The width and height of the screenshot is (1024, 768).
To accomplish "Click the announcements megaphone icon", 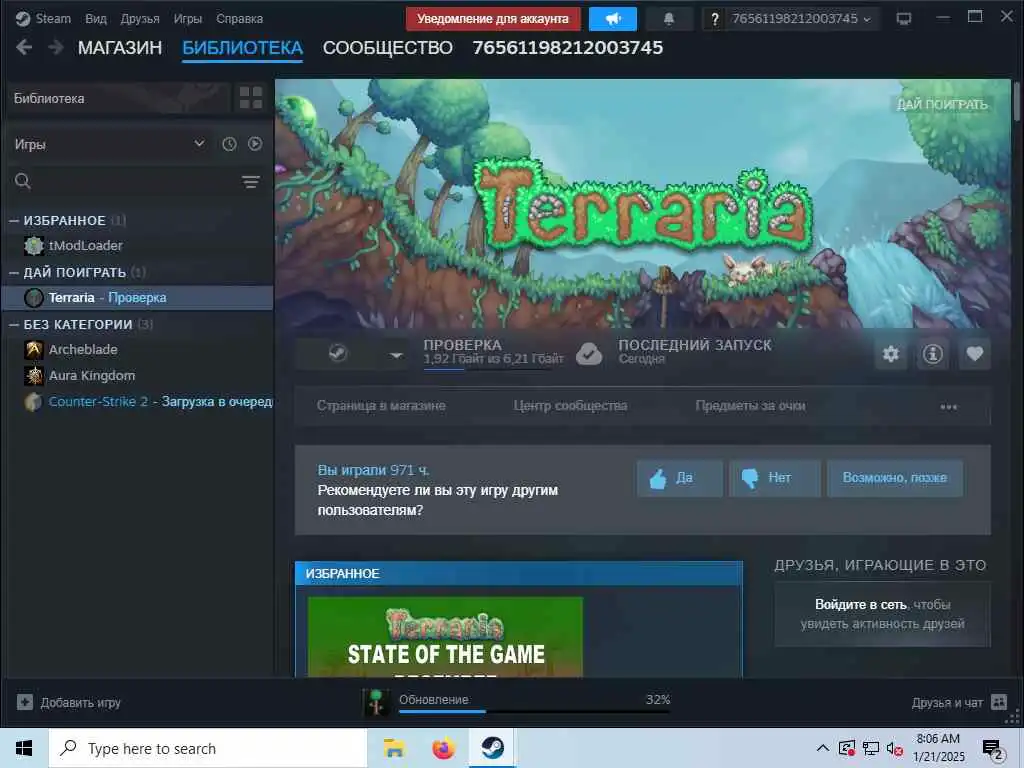I will (x=613, y=19).
